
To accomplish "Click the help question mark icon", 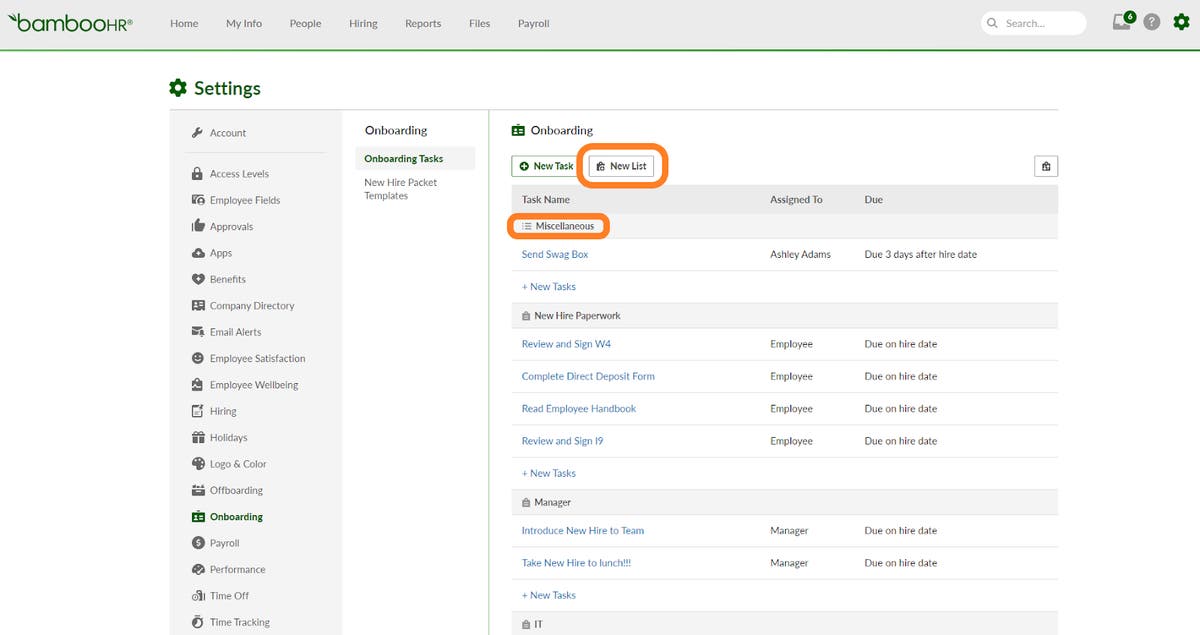I will pos(1150,22).
